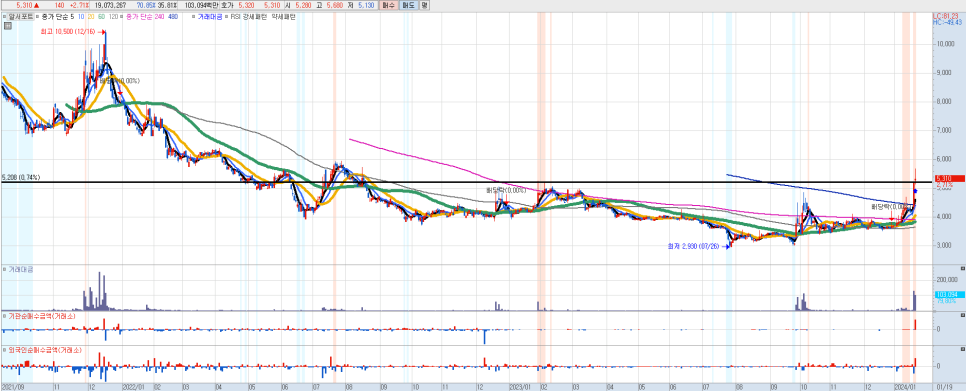The image size is (966, 391).
Task: Select the 480 moving average label
Action: tap(173, 17)
